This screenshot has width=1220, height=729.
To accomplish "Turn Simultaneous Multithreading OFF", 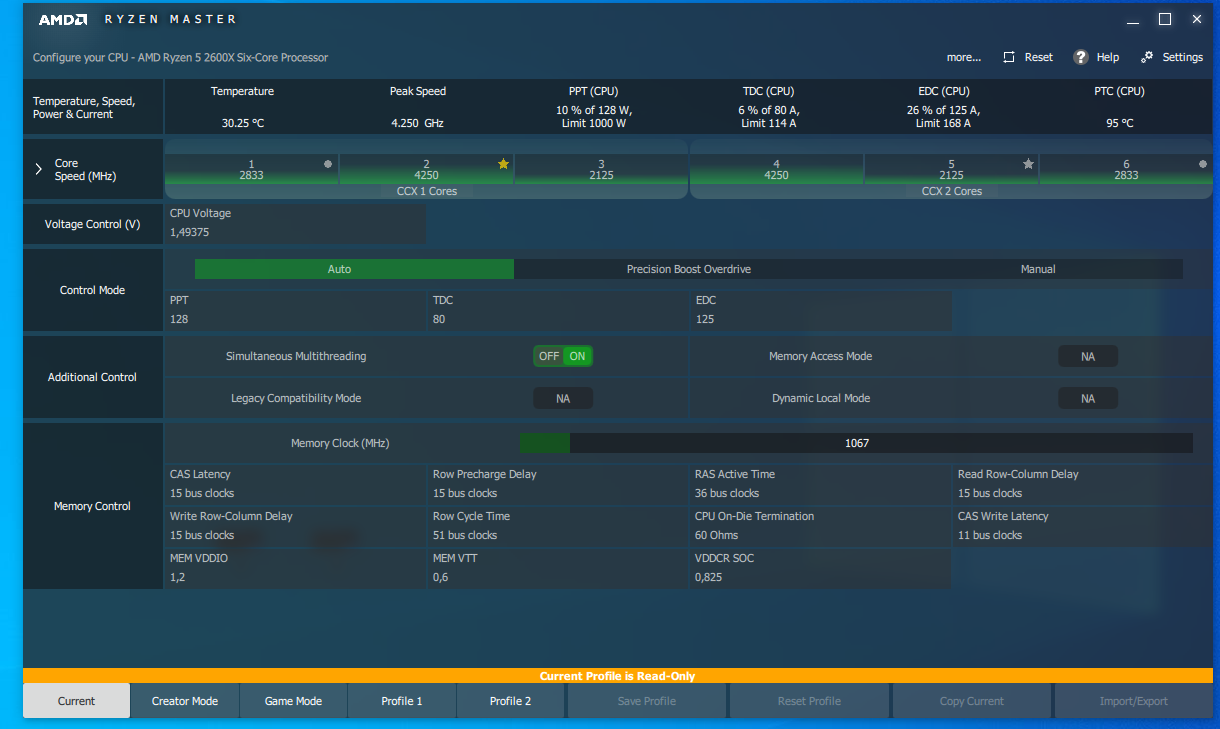I will pos(549,356).
